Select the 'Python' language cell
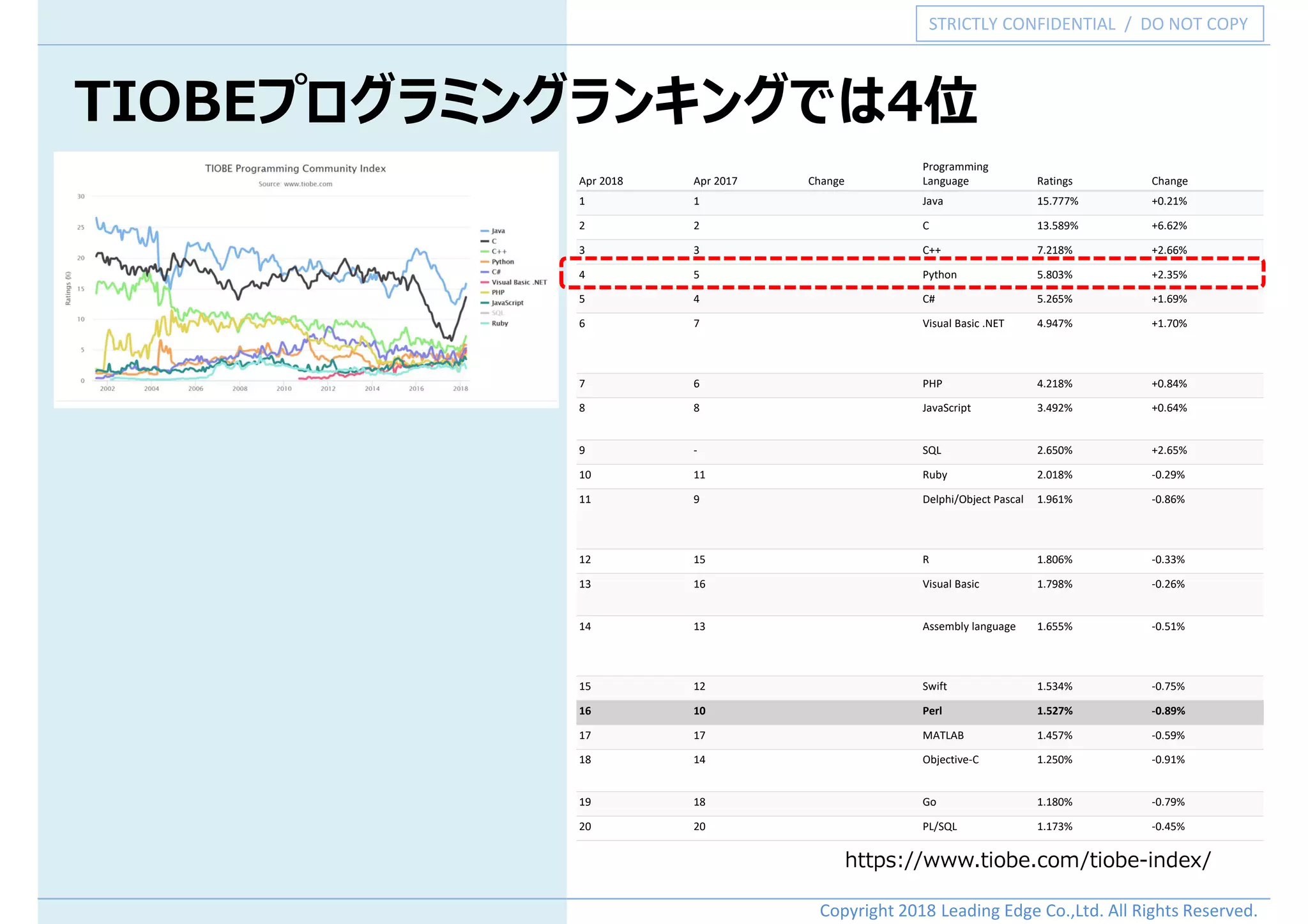This screenshot has width=1308, height=924. (939, 275)
